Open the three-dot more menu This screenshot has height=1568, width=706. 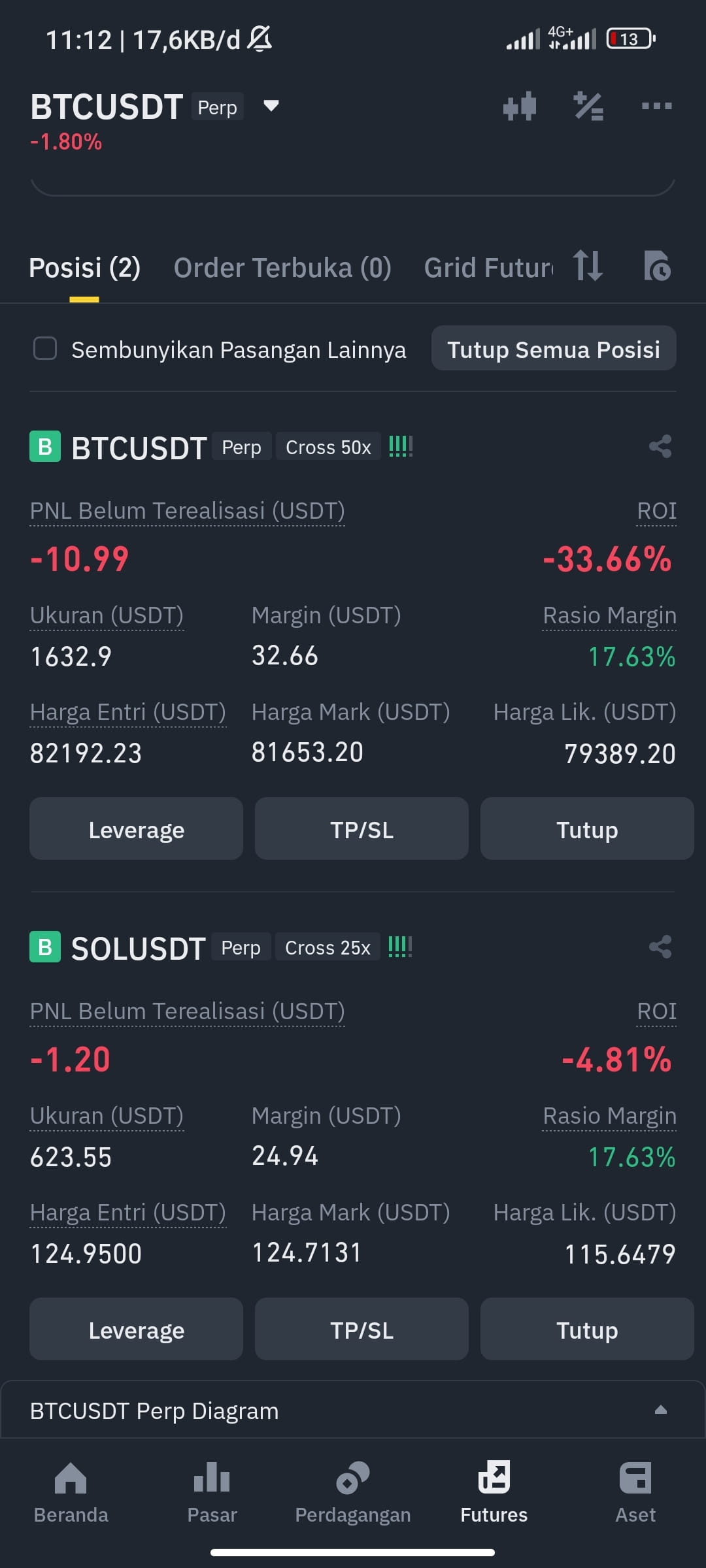click(657, 106)
